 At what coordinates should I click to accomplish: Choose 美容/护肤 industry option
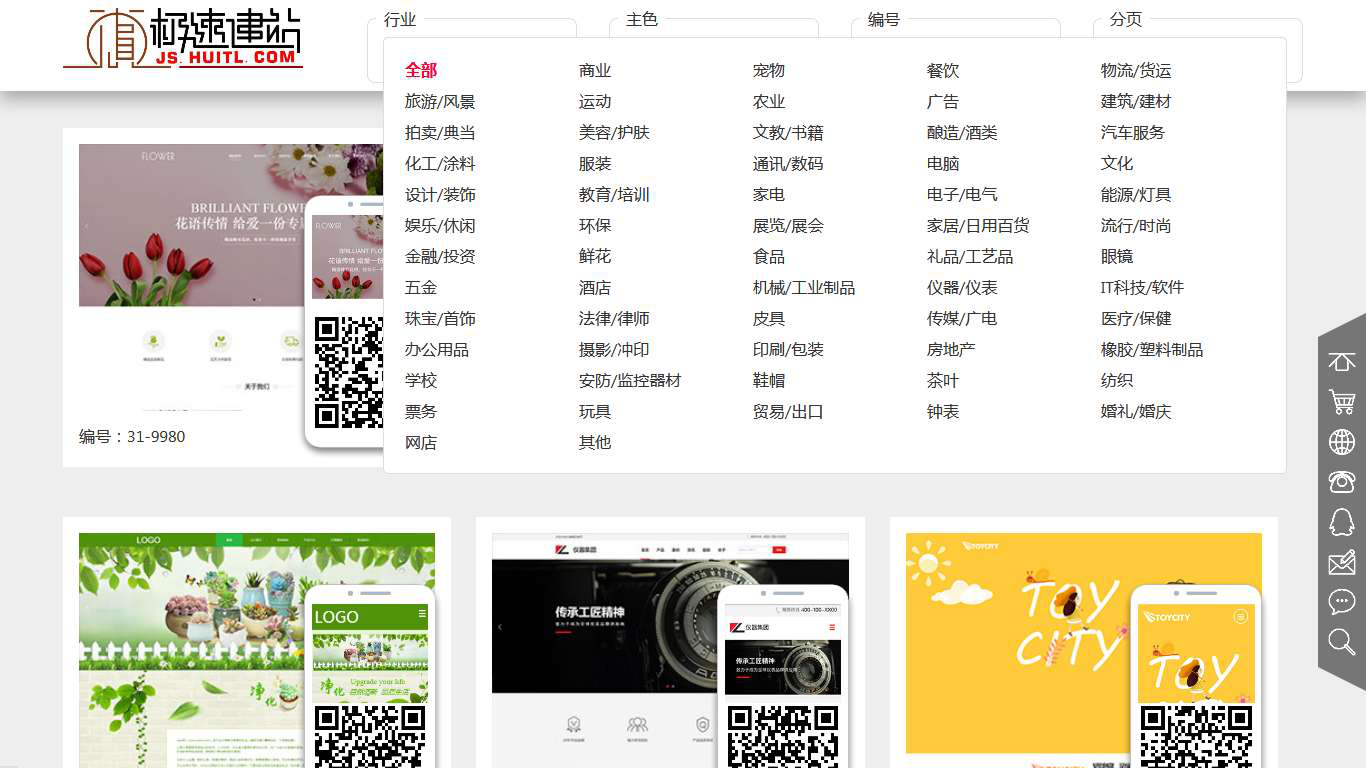(614, 133)
